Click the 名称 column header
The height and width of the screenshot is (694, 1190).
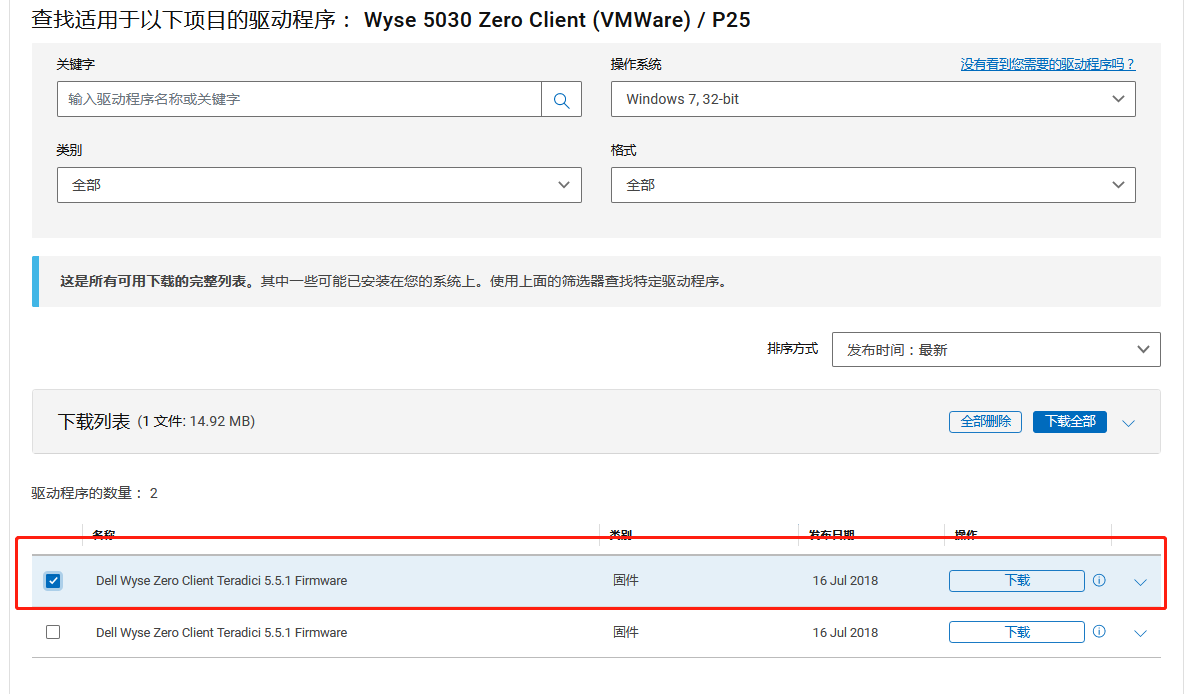pyautogui.click(x=103, y=536)
